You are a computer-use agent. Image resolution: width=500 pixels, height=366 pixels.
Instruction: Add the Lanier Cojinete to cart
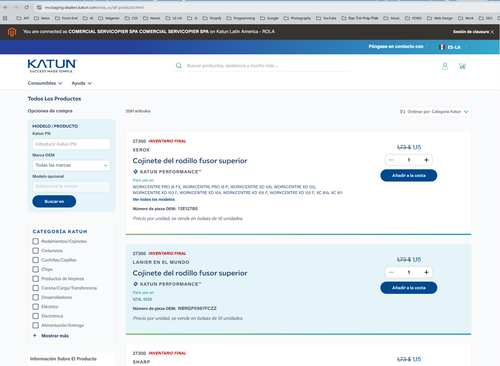pos(409,288)
